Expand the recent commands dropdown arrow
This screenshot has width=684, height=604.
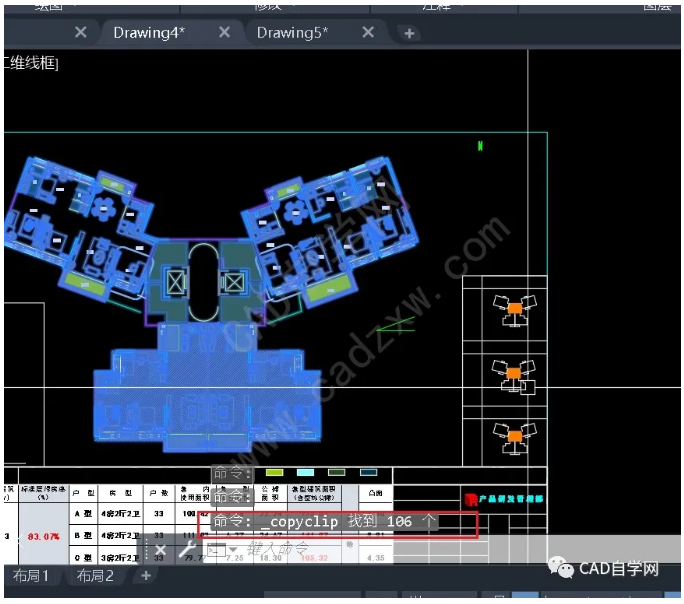click(232, 549)
